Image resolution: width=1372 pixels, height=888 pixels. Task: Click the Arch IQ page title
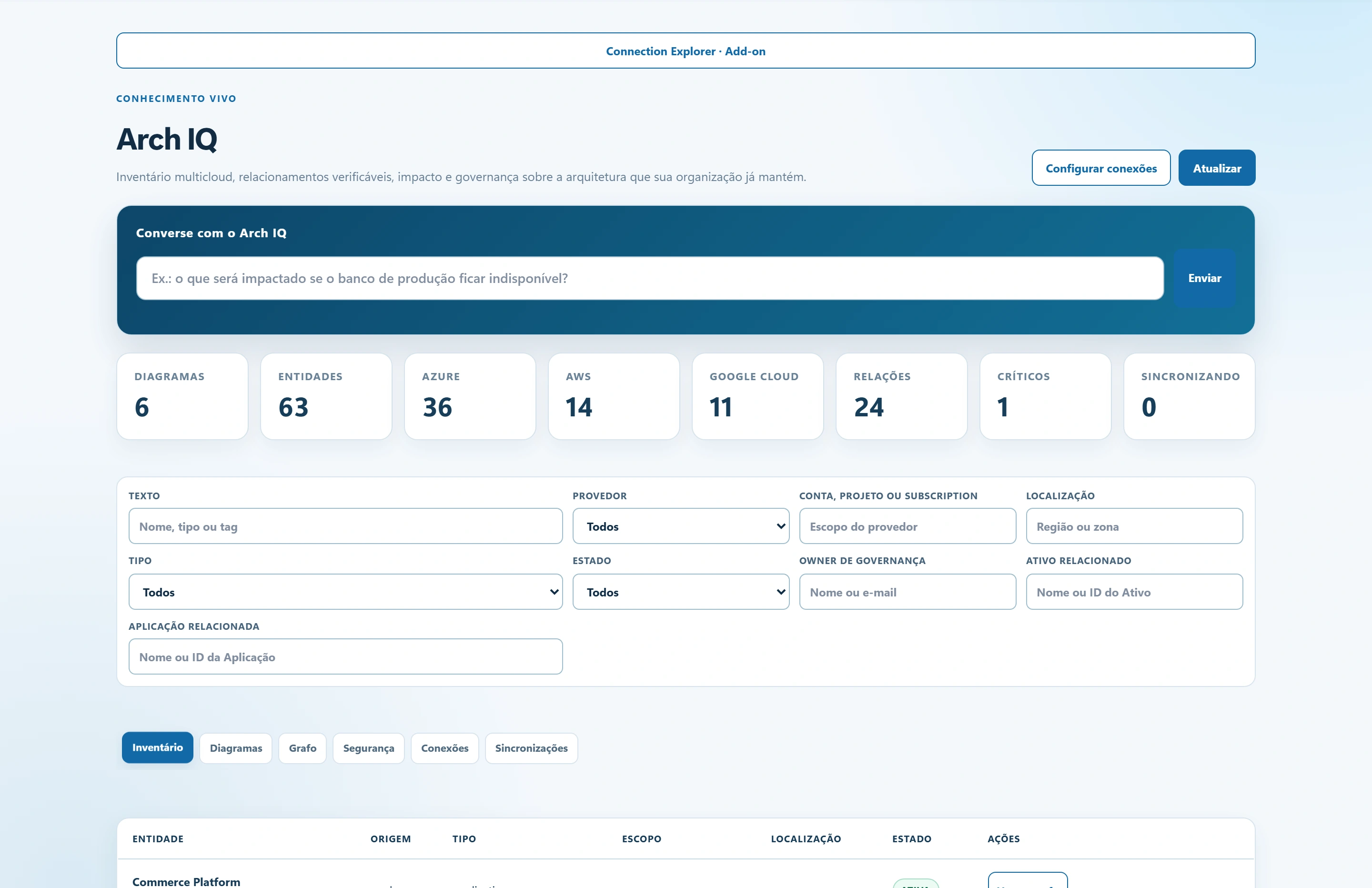[x=167, y=139]
